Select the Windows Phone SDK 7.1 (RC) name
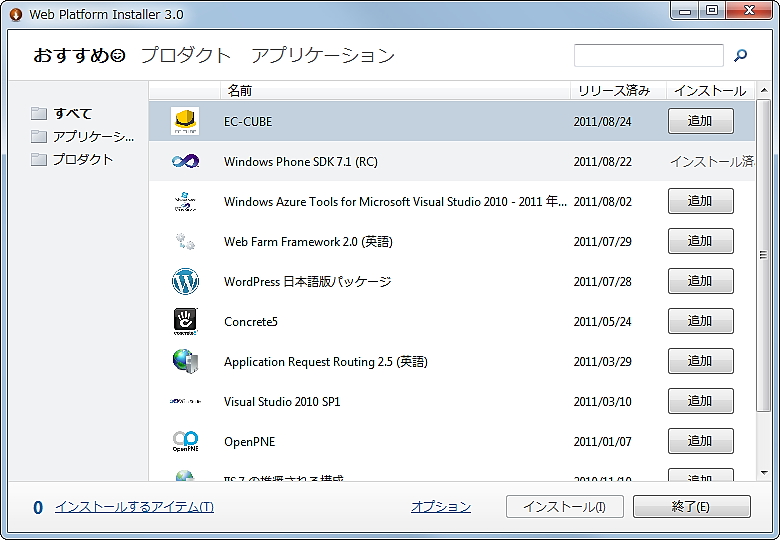780x540 pixels. coord(300,162)
